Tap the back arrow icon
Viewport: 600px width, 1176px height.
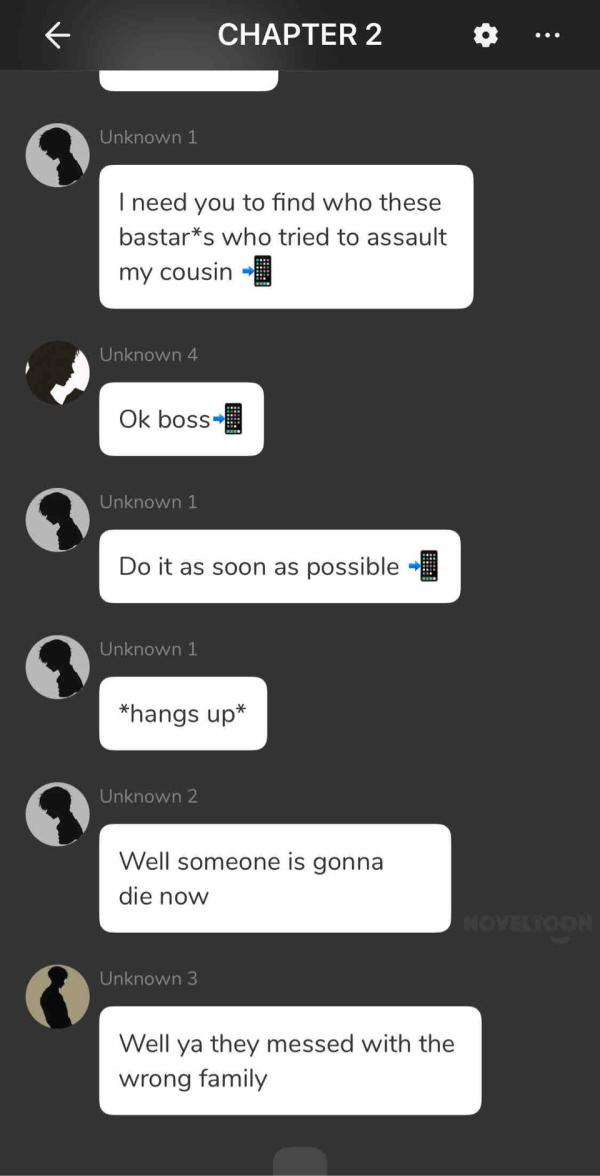point(58,34)
